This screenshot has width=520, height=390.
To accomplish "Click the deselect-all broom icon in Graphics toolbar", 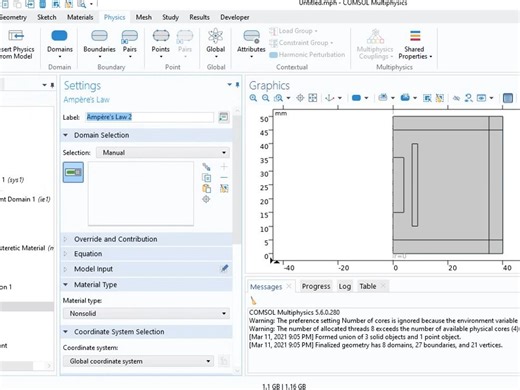I will (440, 98).
